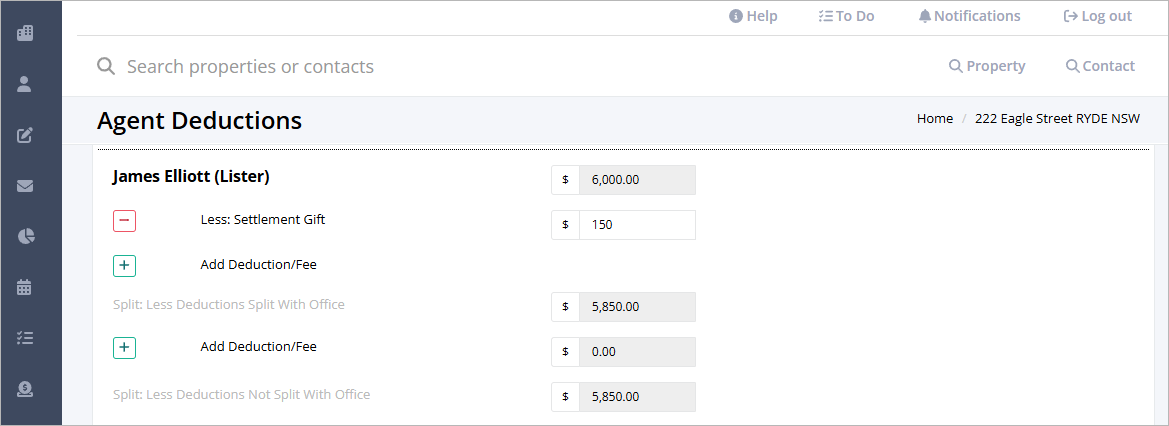This screenshot has width=1169, height=426.
Task: Select the Contact search filter
Action: tap(1100, 66)
